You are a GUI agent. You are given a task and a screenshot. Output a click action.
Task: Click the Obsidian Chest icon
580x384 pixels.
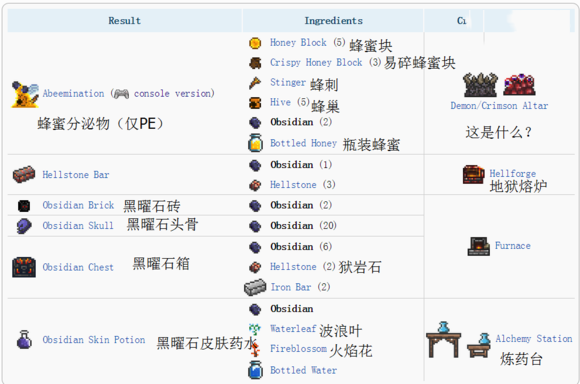[24, 267]
